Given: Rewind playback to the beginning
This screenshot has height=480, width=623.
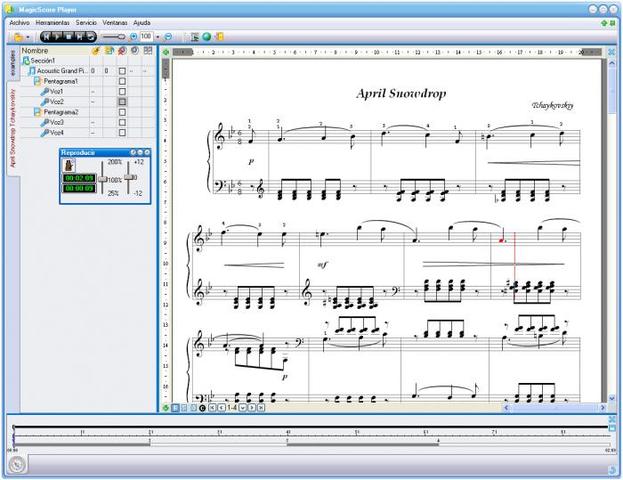Looking at the screenshot, I should pyautogui.click(x=46, y=37).
